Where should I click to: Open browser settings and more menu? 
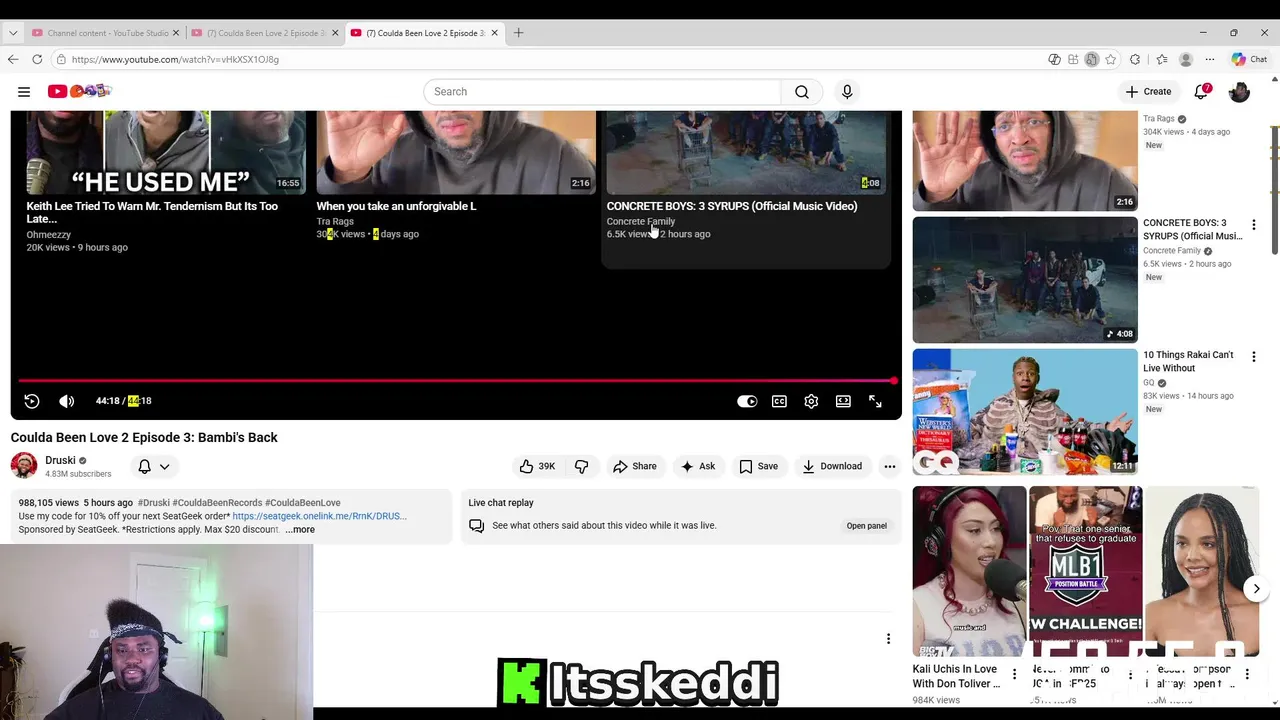[1210, 60]
